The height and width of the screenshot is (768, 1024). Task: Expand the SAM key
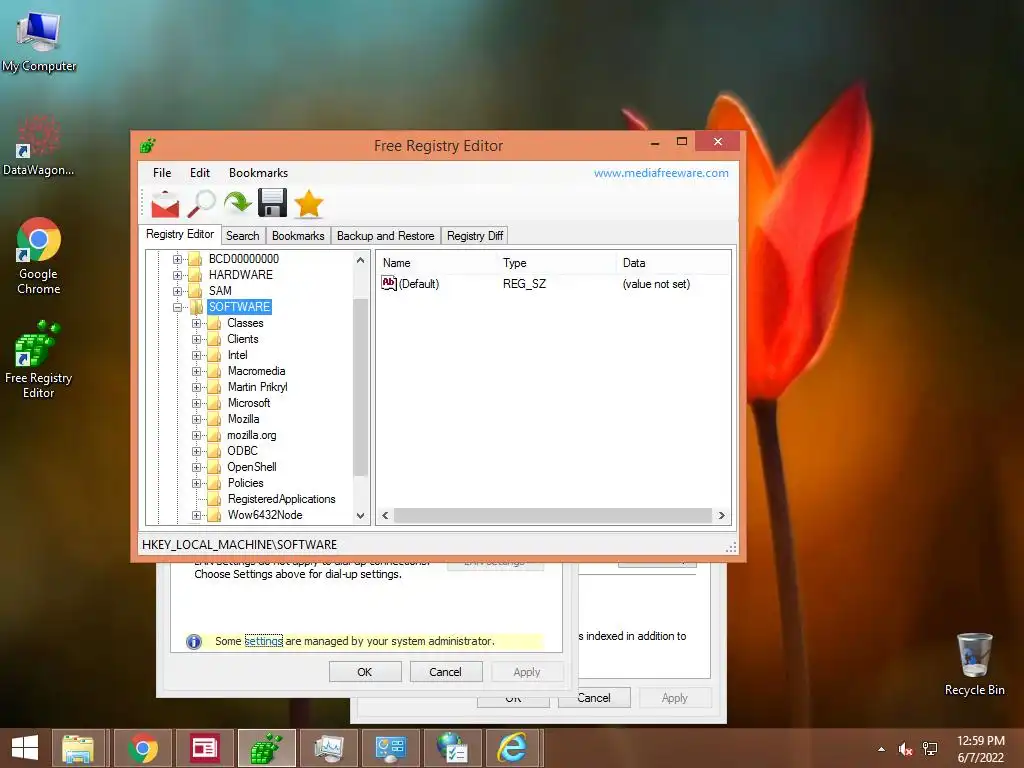click(177, 291)
